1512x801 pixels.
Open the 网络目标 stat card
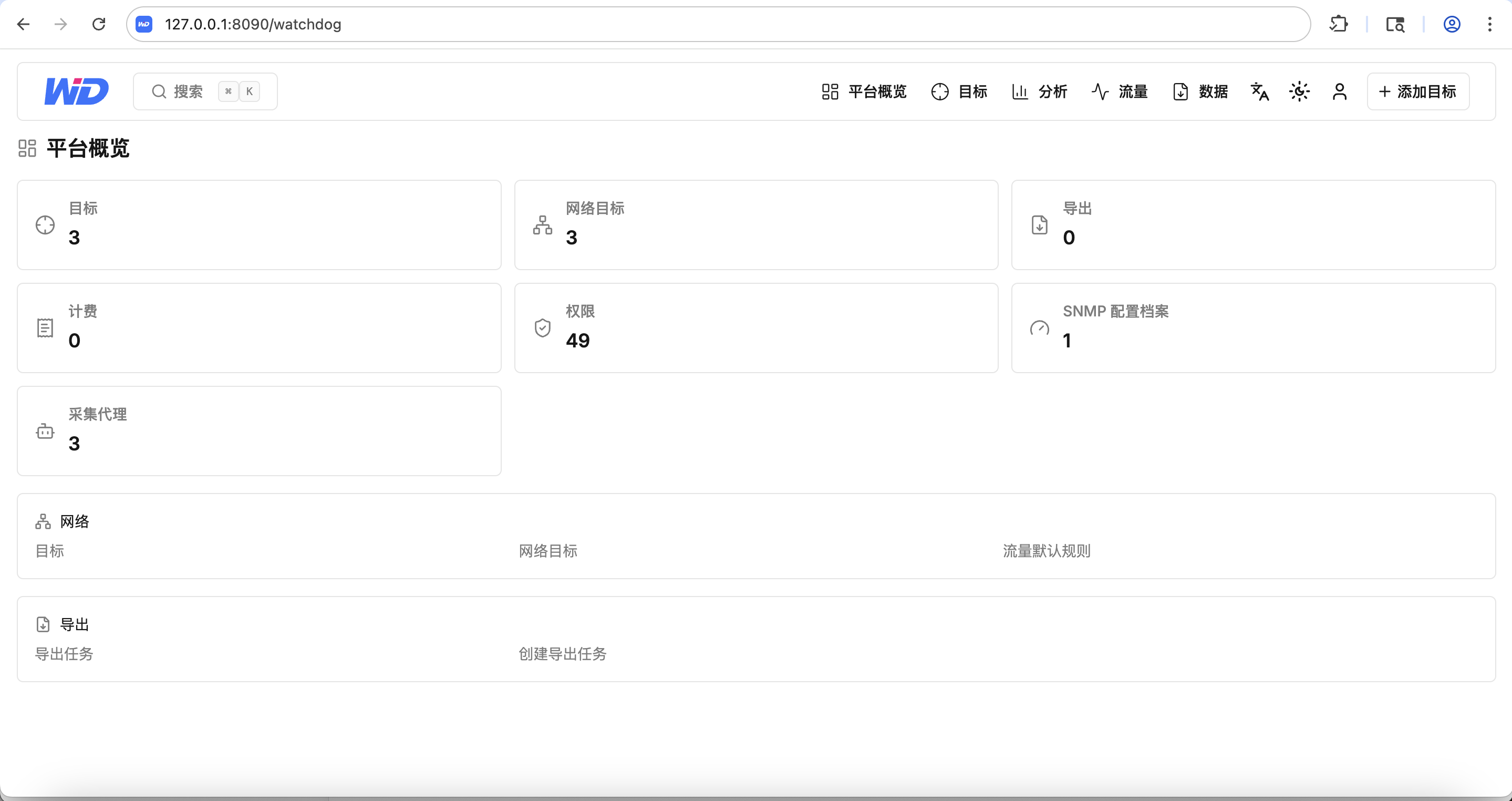click(x=756, y=225)
